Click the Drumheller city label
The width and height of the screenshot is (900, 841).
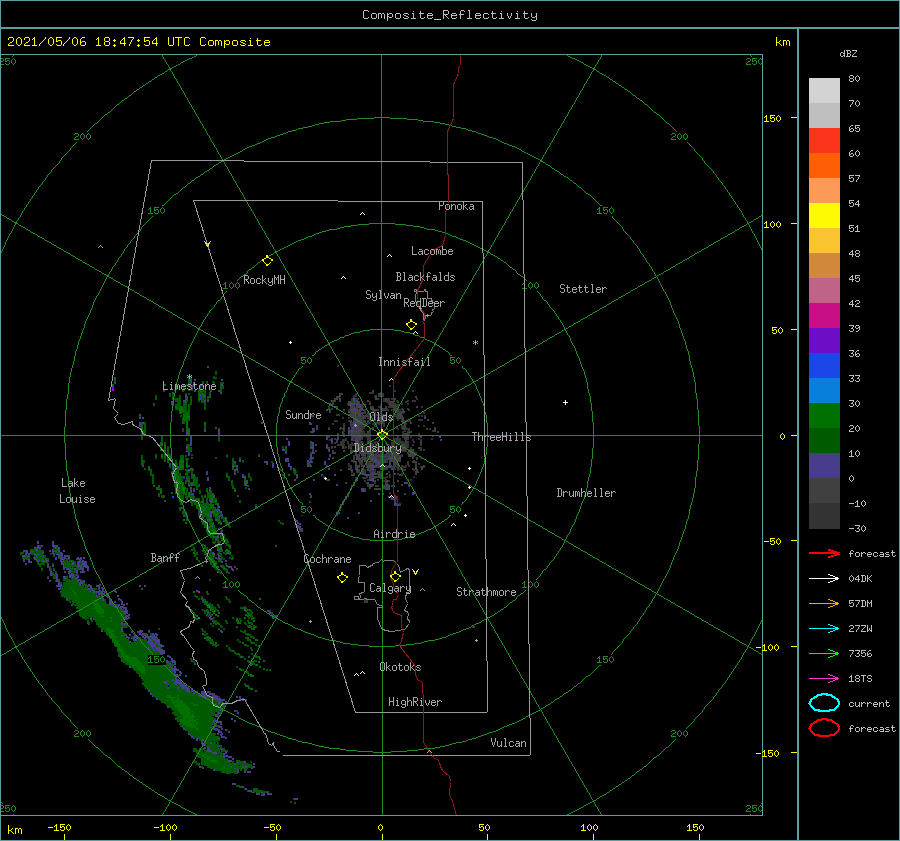point(586,493)
